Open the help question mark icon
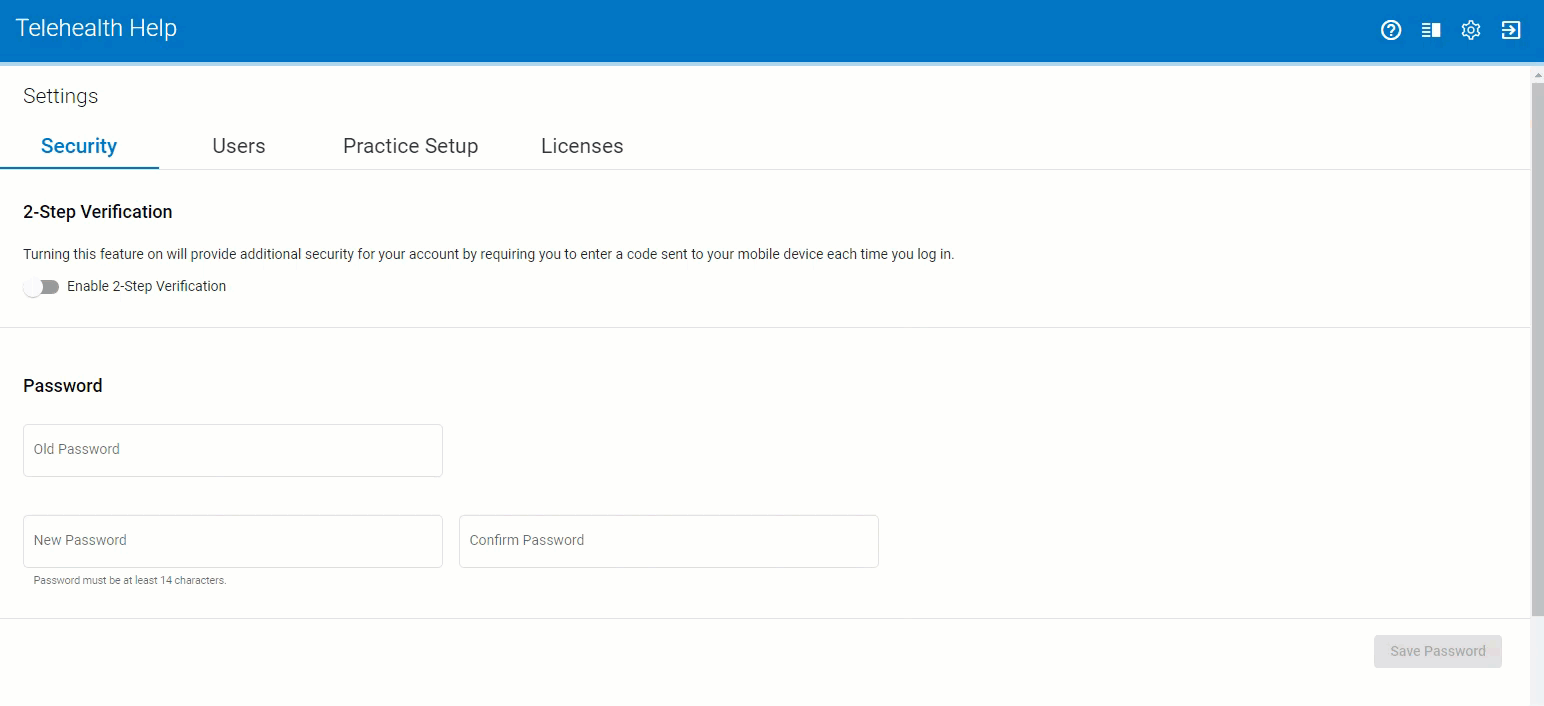Screen dimensions: 1544x706 [1391, 30]
